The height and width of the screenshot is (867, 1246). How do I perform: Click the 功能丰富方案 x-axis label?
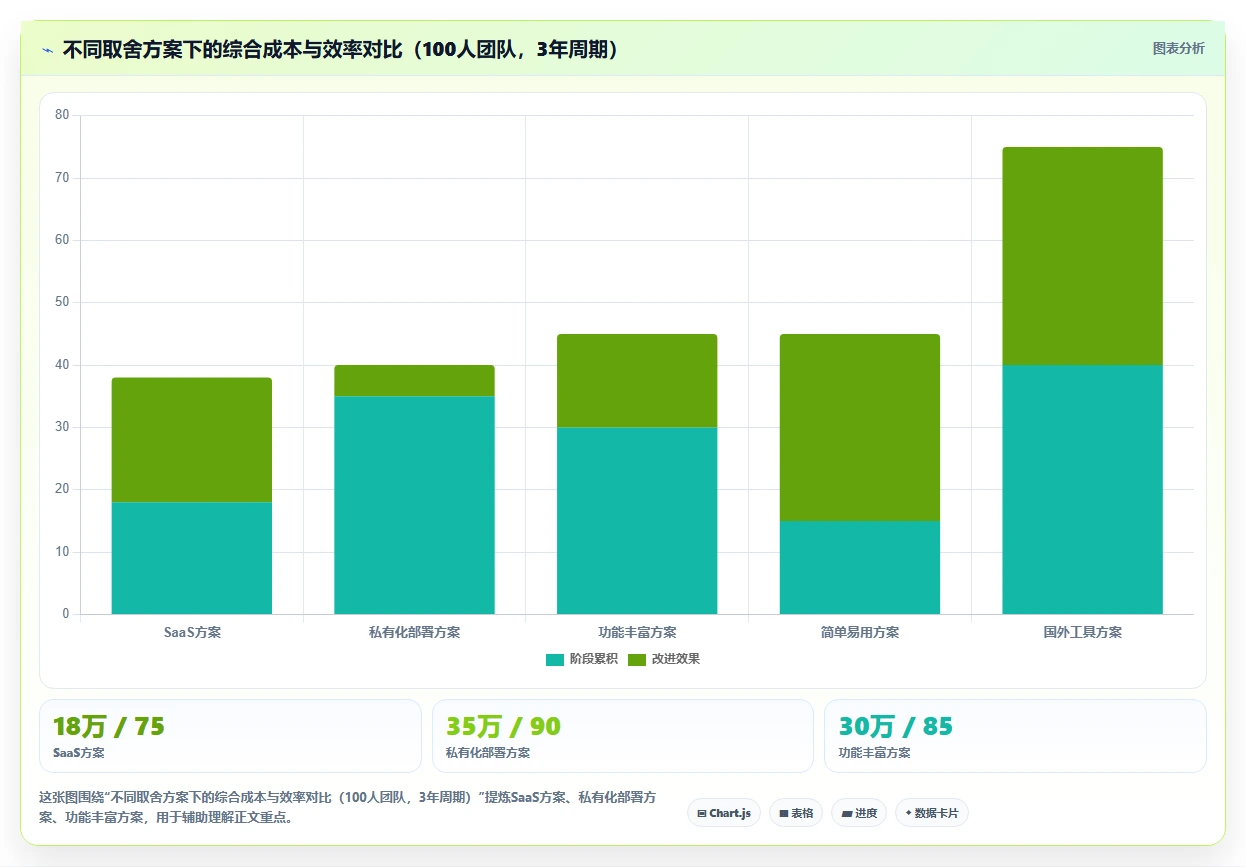pos(637,632)
